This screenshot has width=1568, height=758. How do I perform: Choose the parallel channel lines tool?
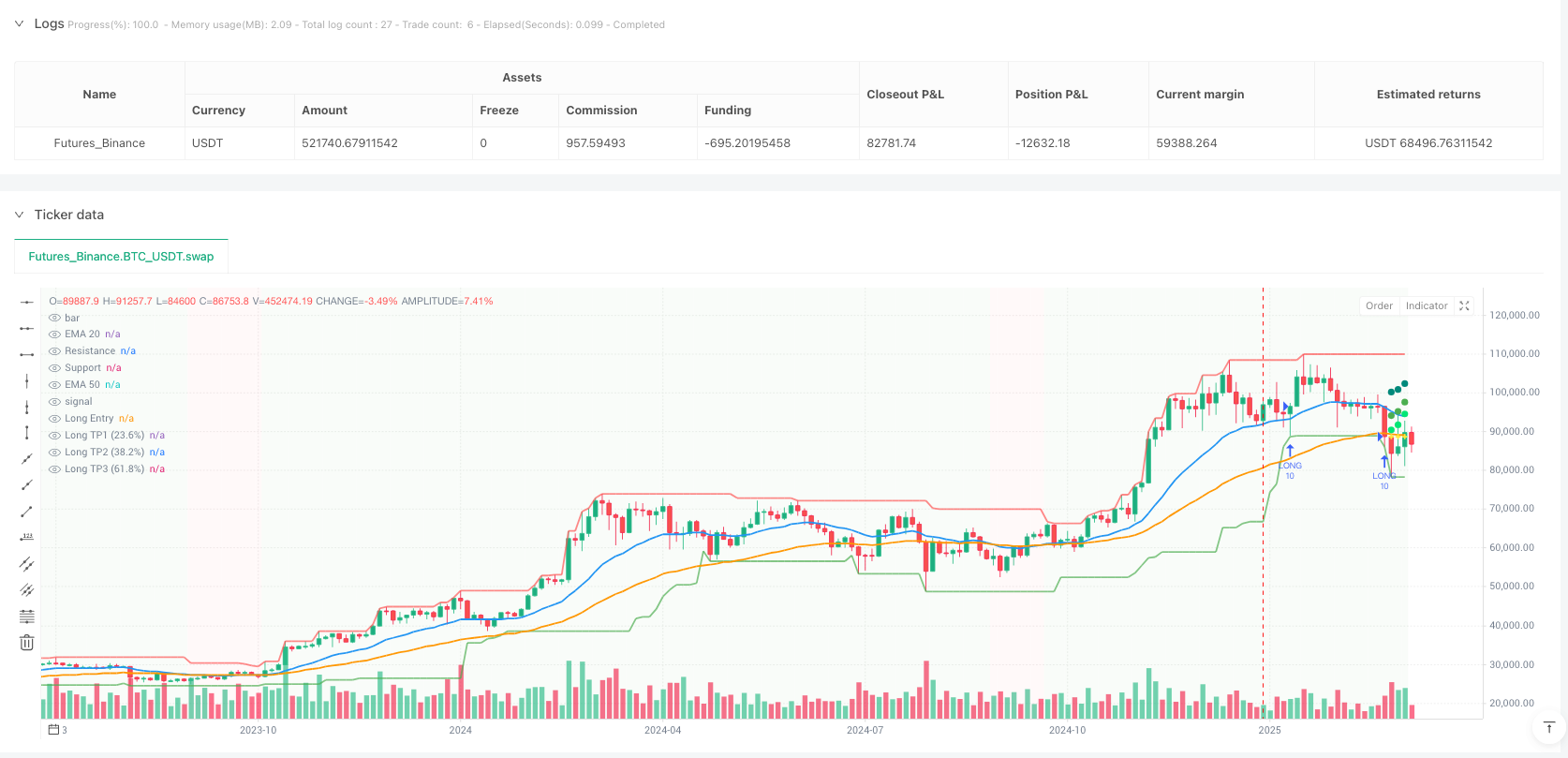[27, 564]
